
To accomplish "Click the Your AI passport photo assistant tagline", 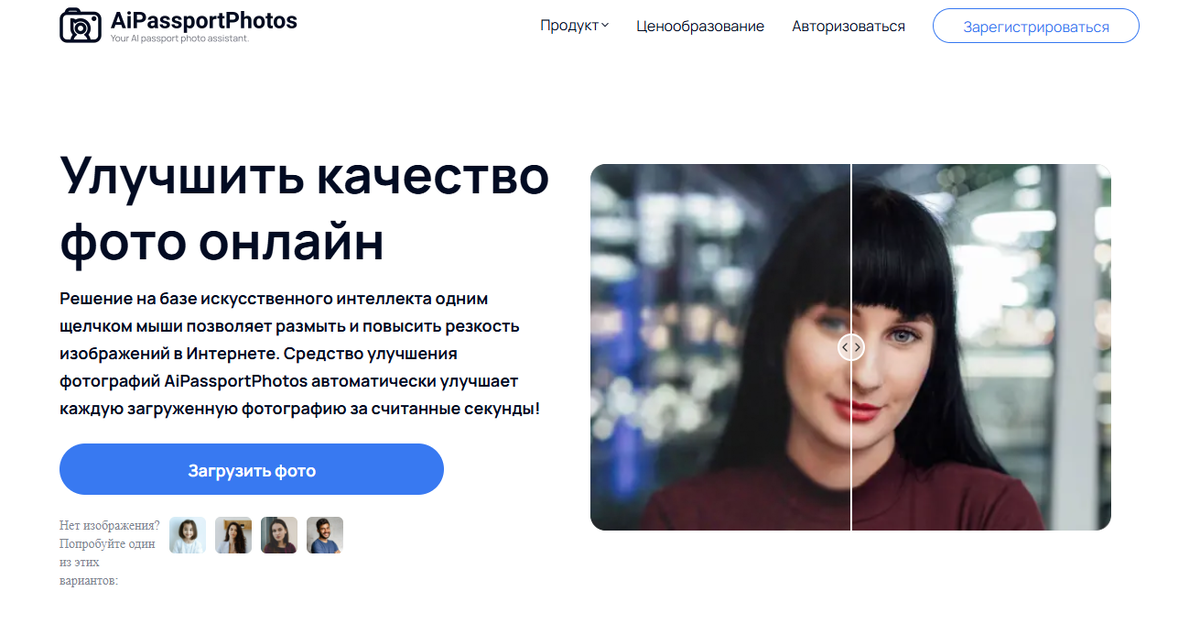I will coord(180,39).
